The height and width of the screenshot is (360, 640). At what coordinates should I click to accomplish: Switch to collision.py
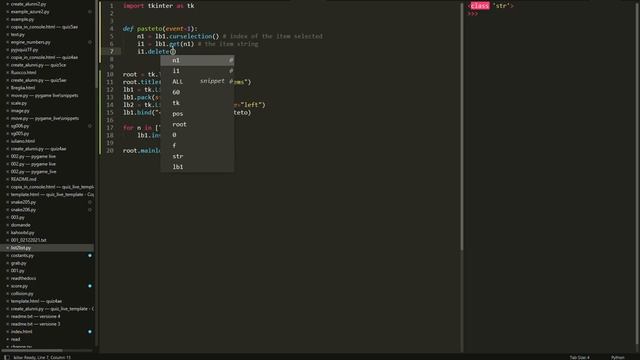click(x=22, y=293)
